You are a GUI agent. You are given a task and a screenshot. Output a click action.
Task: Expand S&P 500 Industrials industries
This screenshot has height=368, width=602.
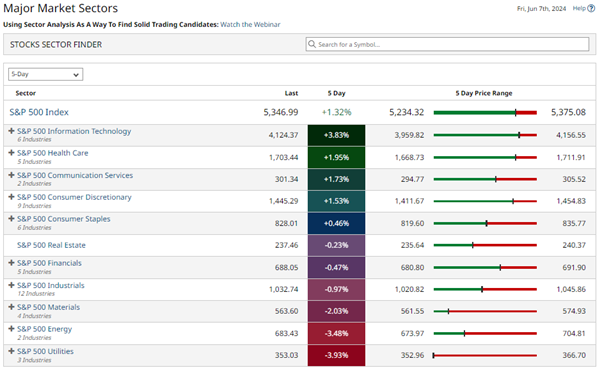coord(12,285)
